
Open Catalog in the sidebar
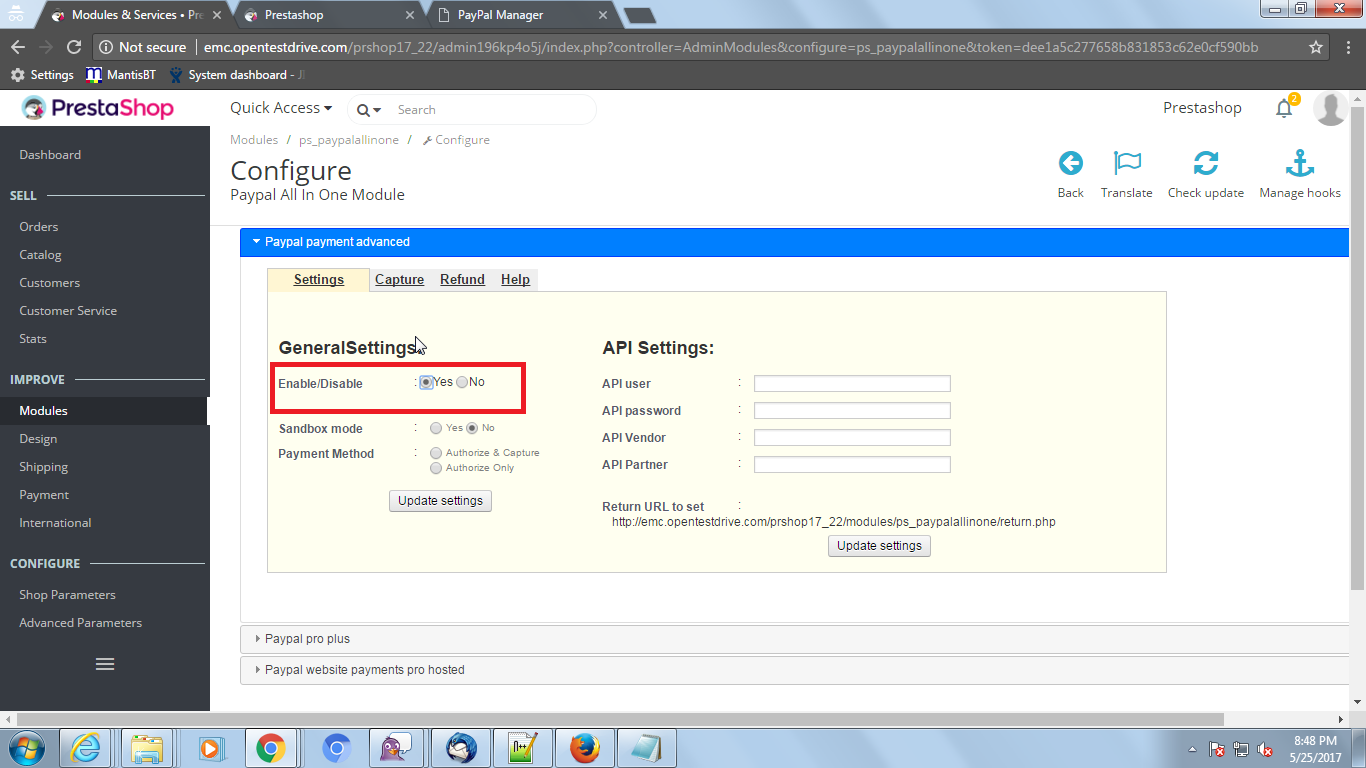pos(40,255)
